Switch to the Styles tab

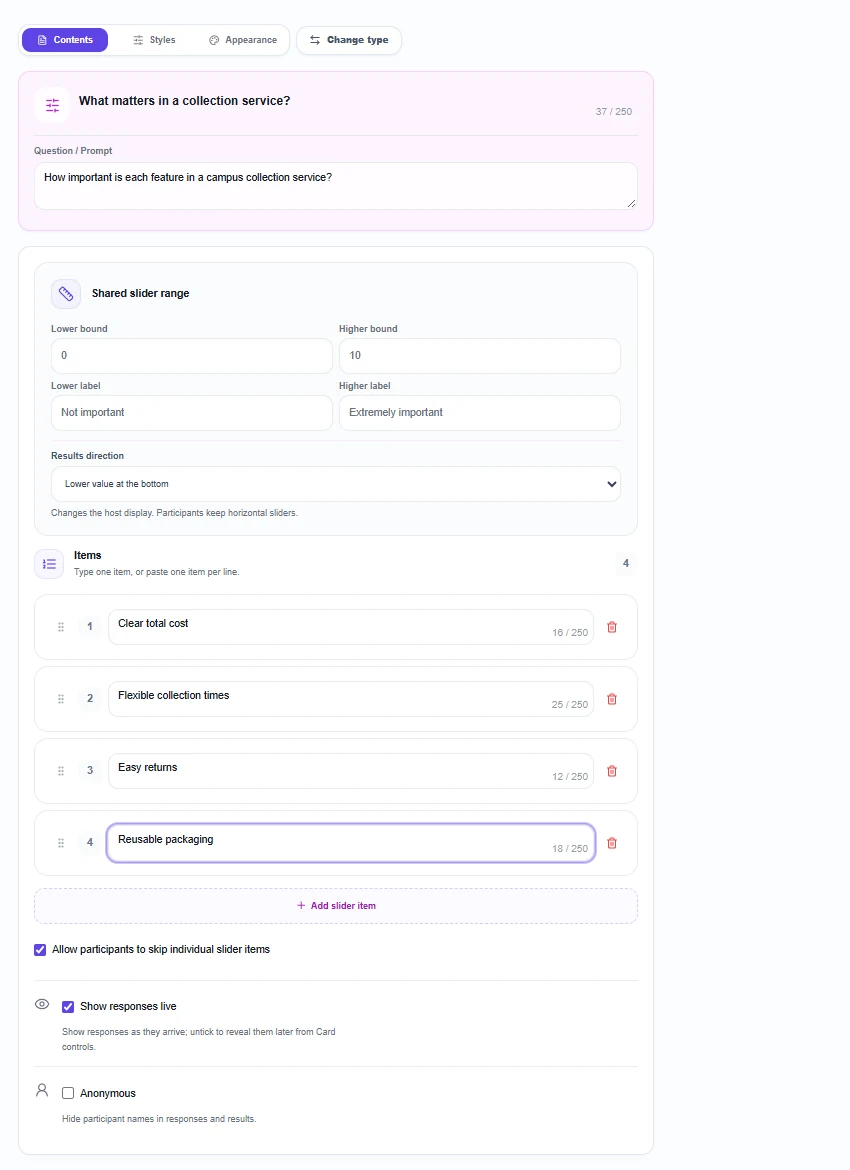pyautogui.click(x=154, y=40)
